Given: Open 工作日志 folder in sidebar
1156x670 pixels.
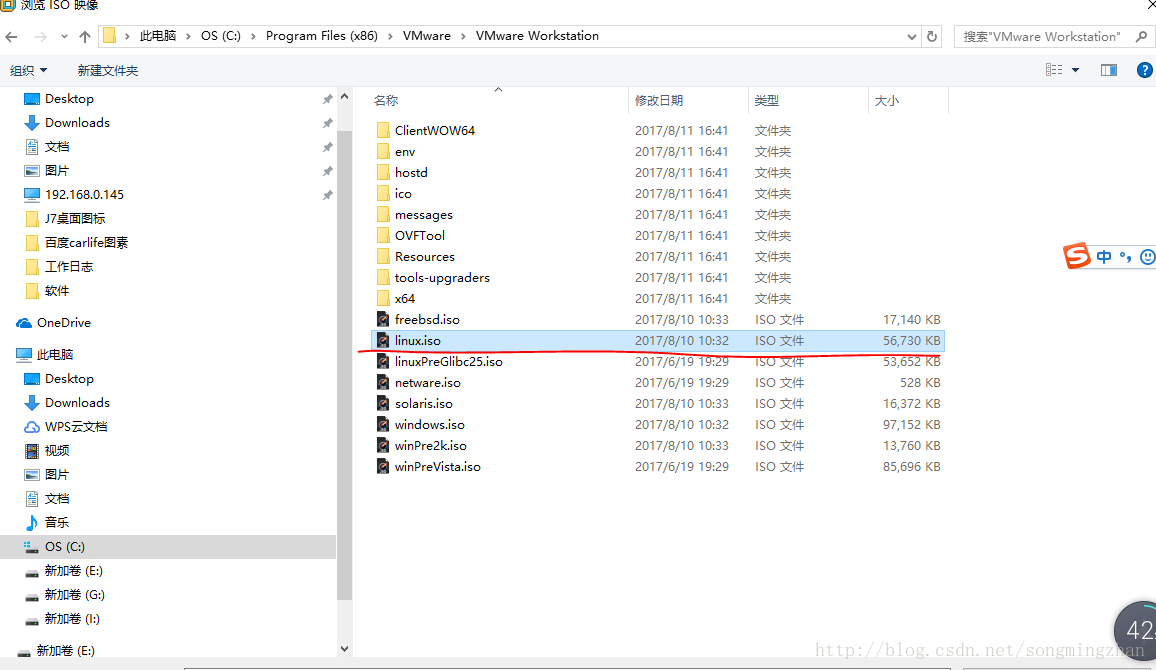Looking at the screenshot, I should tap(69, 266).
